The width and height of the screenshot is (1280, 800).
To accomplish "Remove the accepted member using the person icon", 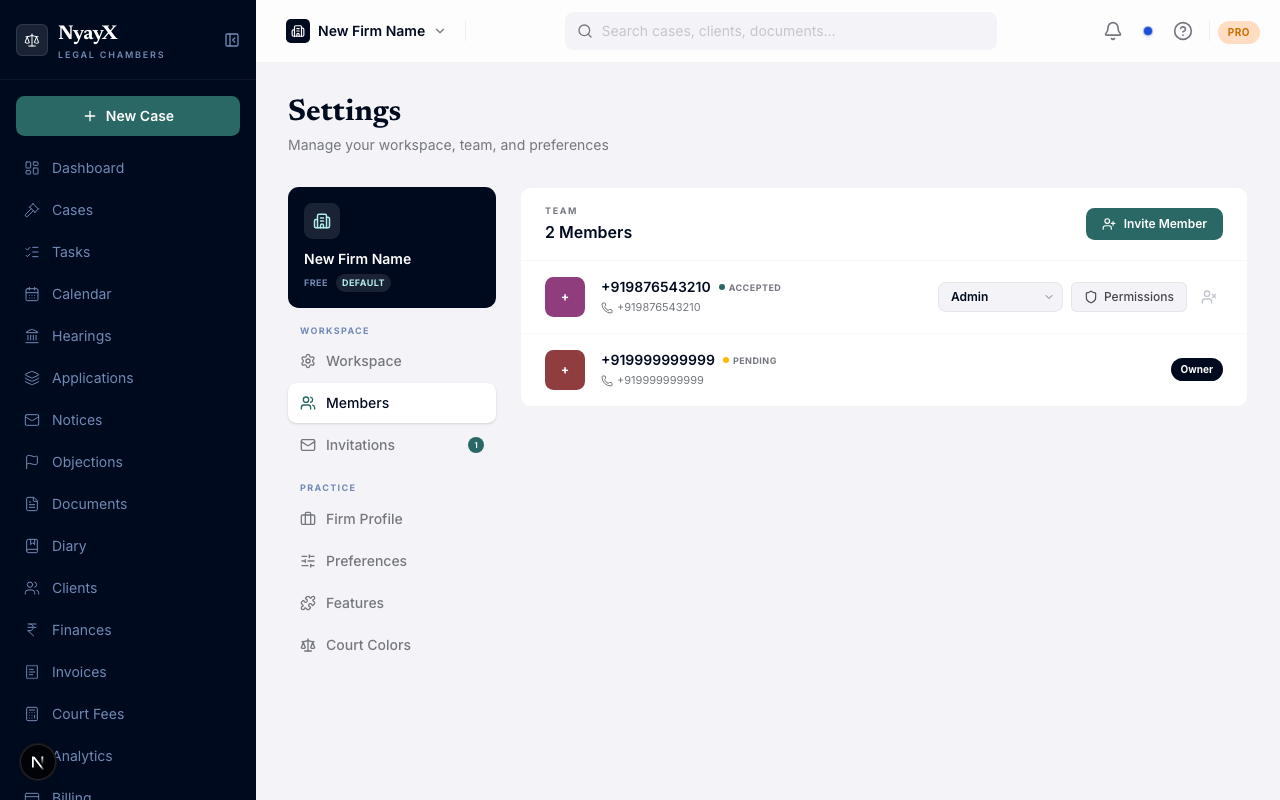I will coord(1209,297).
